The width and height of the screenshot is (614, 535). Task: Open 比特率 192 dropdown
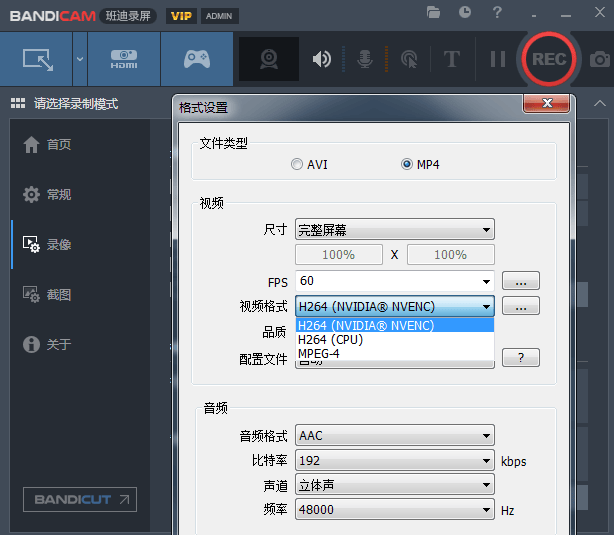pos(395,461)
